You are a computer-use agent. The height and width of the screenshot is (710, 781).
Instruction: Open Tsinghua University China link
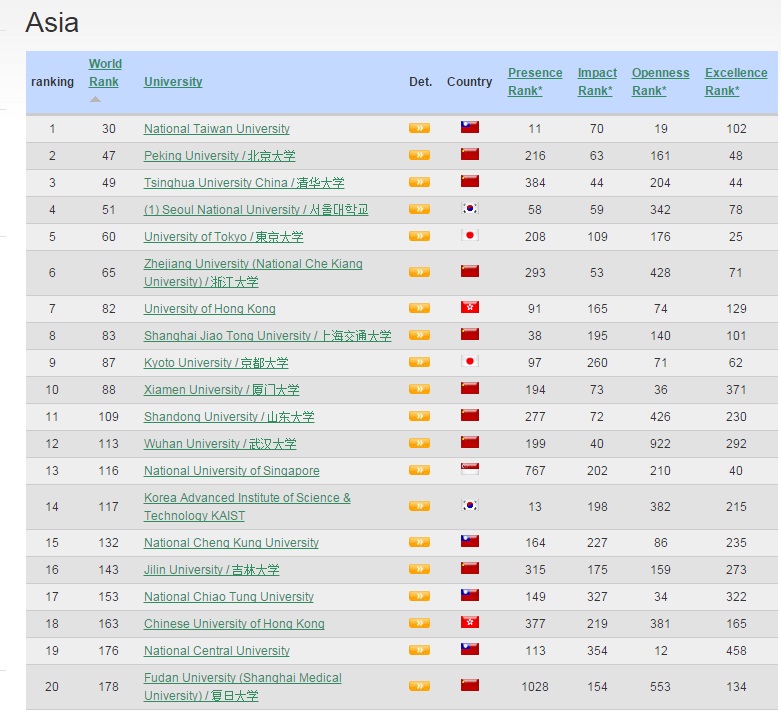click(x=244, y=182)
